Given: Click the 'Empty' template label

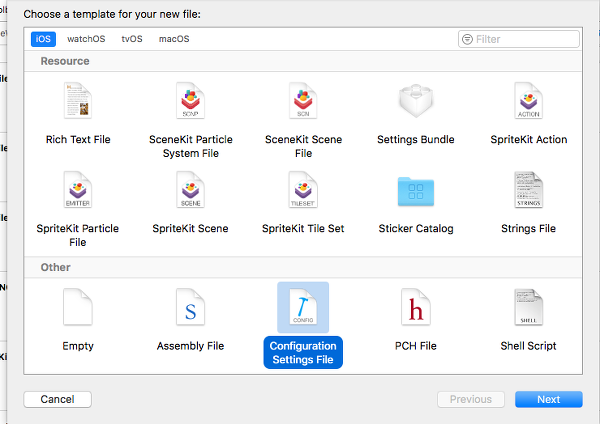Looking at the screenshot, I should coord(78,346).
